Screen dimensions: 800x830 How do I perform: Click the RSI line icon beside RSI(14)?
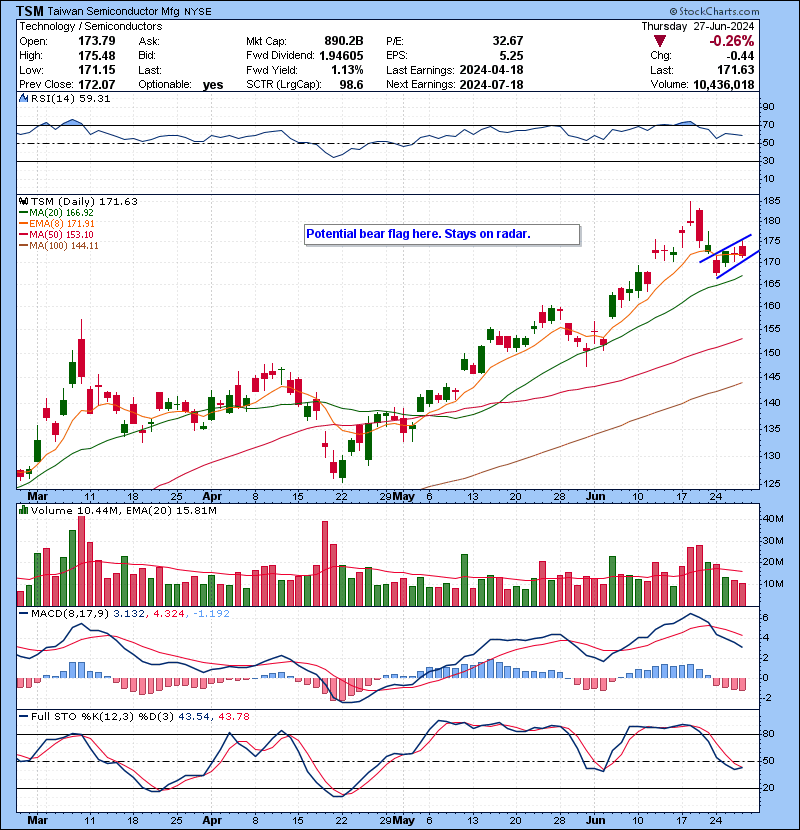[23, 98]
